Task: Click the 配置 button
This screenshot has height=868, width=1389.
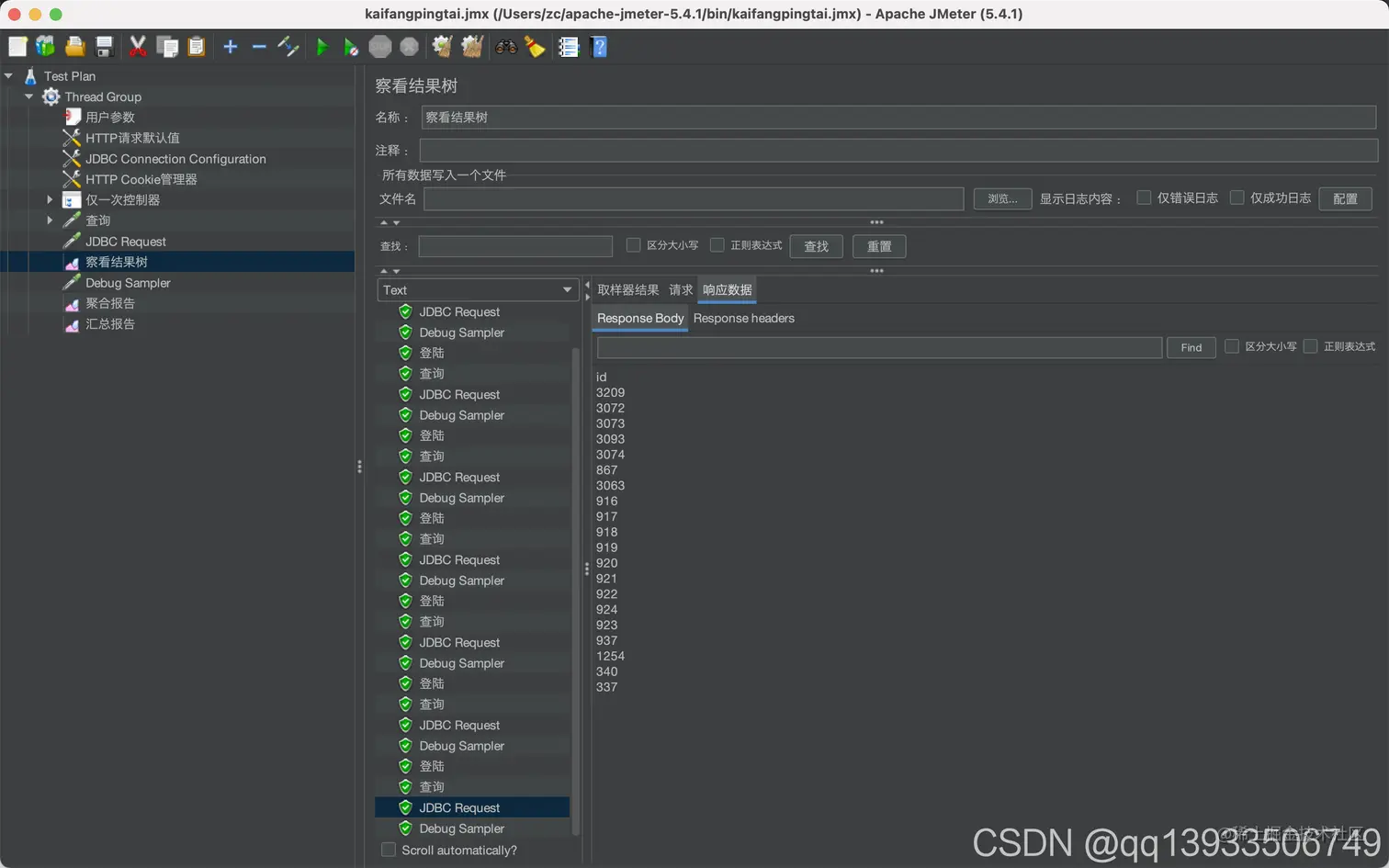Action: click(1346, 198)
